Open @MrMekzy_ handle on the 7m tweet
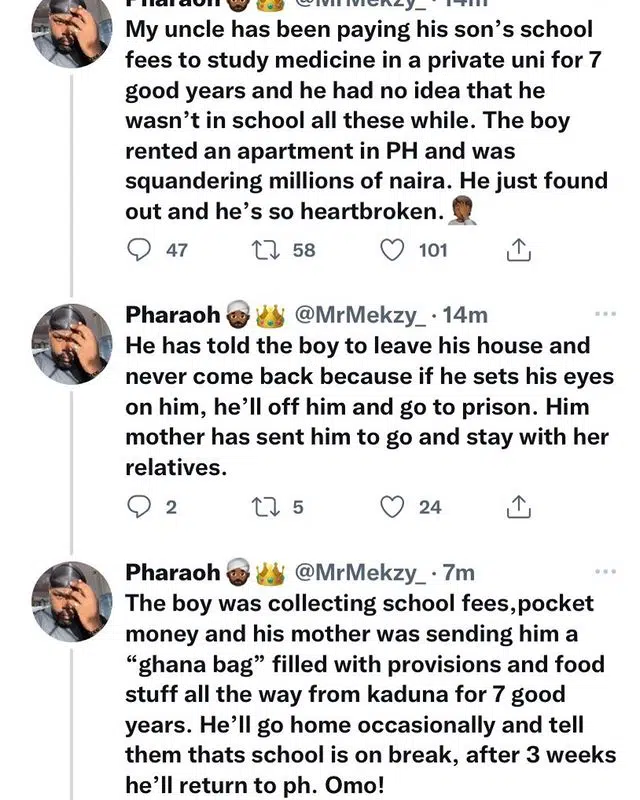The image size is (640, 800). click(358, 573)
